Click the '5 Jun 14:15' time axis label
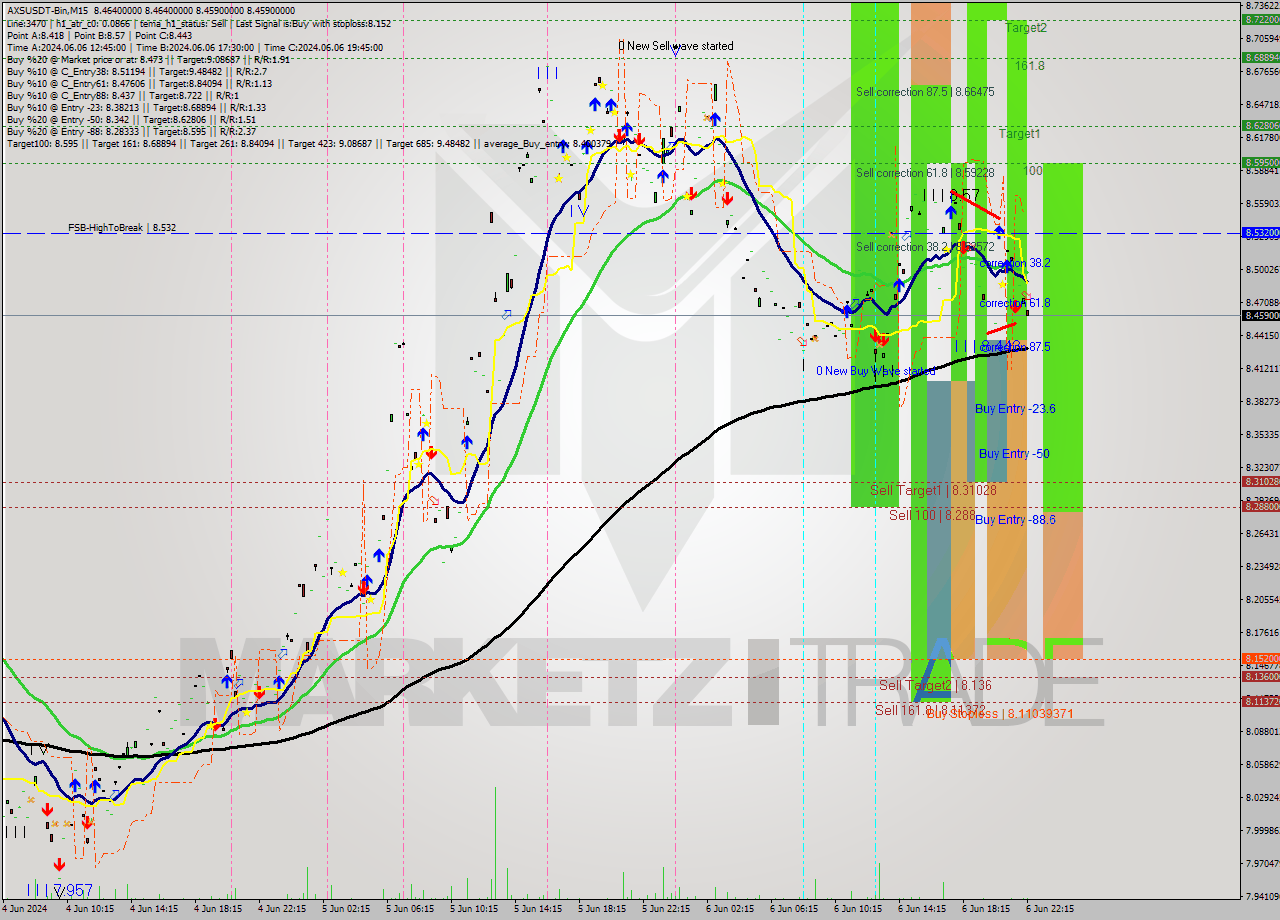This screenshot has height=920, width=1280. [x=537, y=909]
